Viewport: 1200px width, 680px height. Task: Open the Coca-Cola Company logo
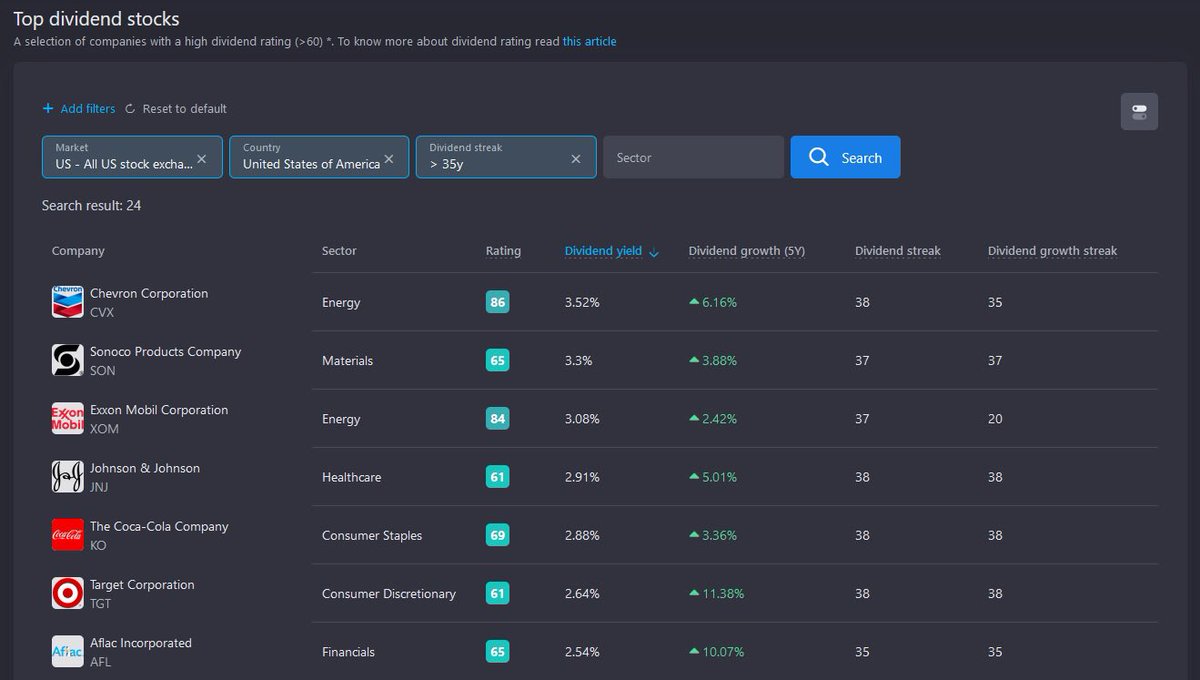[67, 535]
